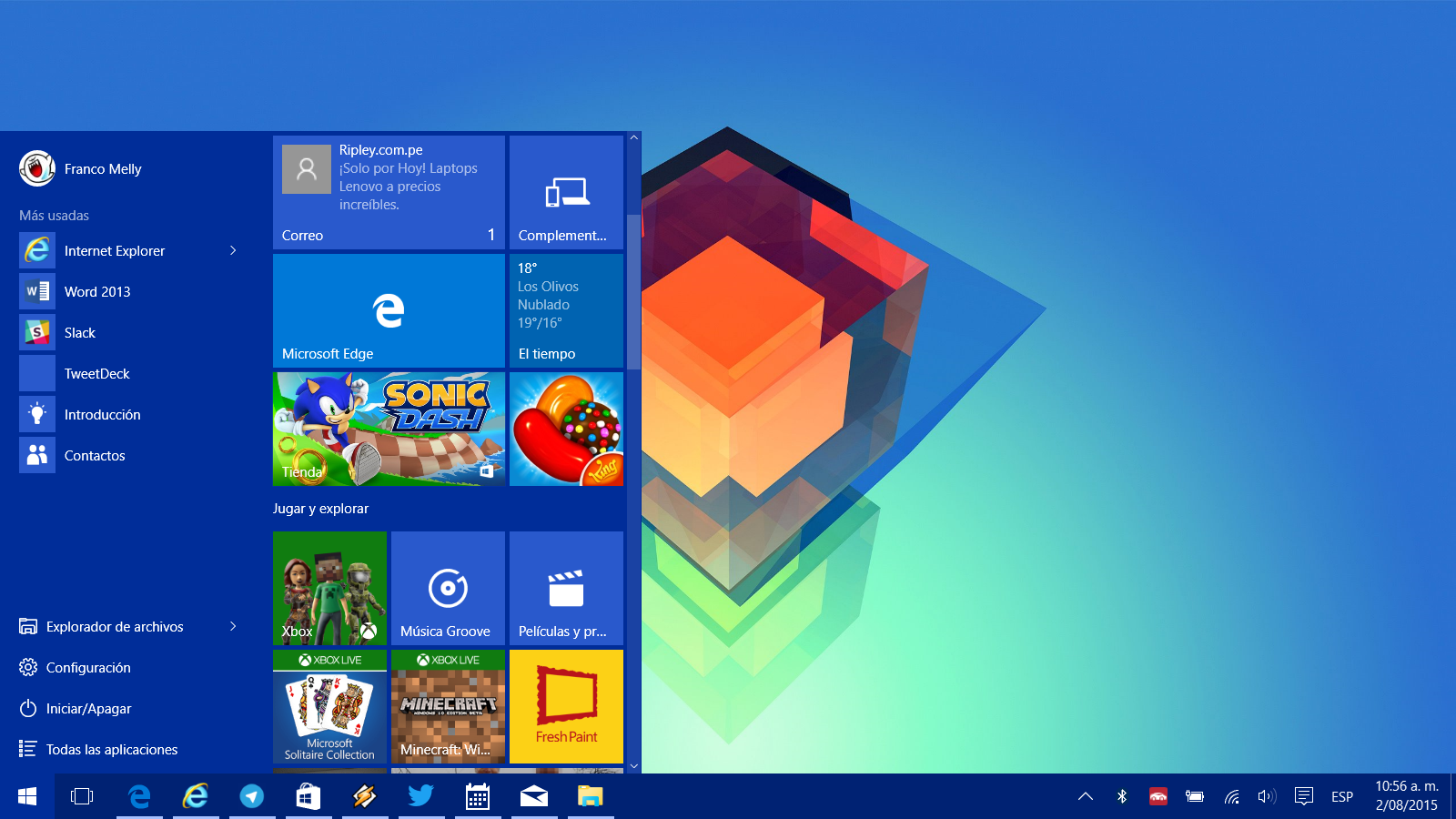Open the Twitter app on taskbar

(x=421, y=796)
